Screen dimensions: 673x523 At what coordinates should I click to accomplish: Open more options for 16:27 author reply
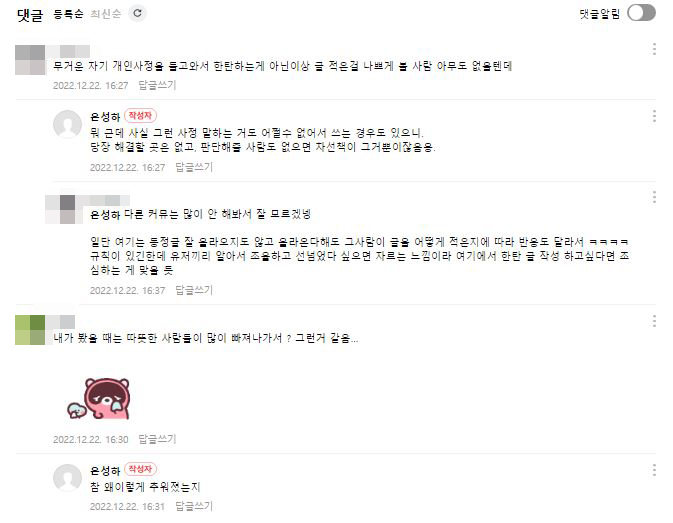(x=654, y=116)
